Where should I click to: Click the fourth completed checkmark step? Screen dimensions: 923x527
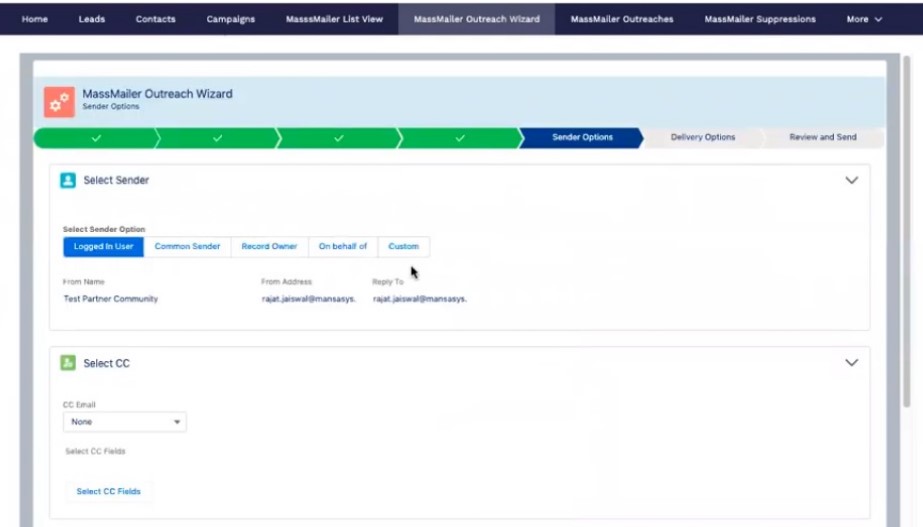[459, 138]
